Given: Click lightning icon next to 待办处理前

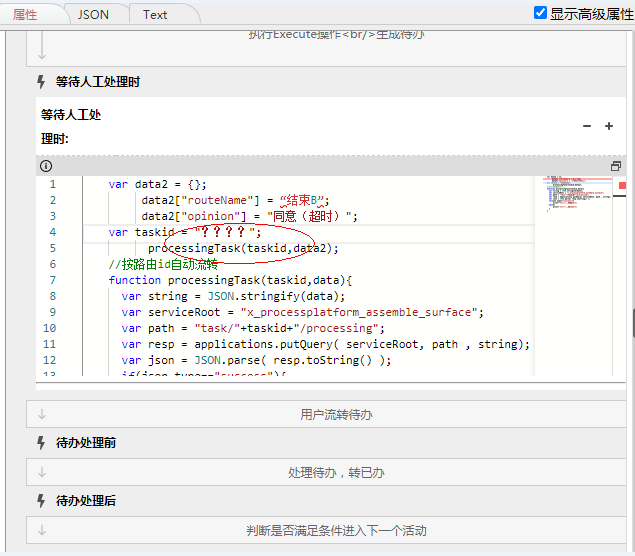Looking at the screenshot, I should (x=41, y=443).
